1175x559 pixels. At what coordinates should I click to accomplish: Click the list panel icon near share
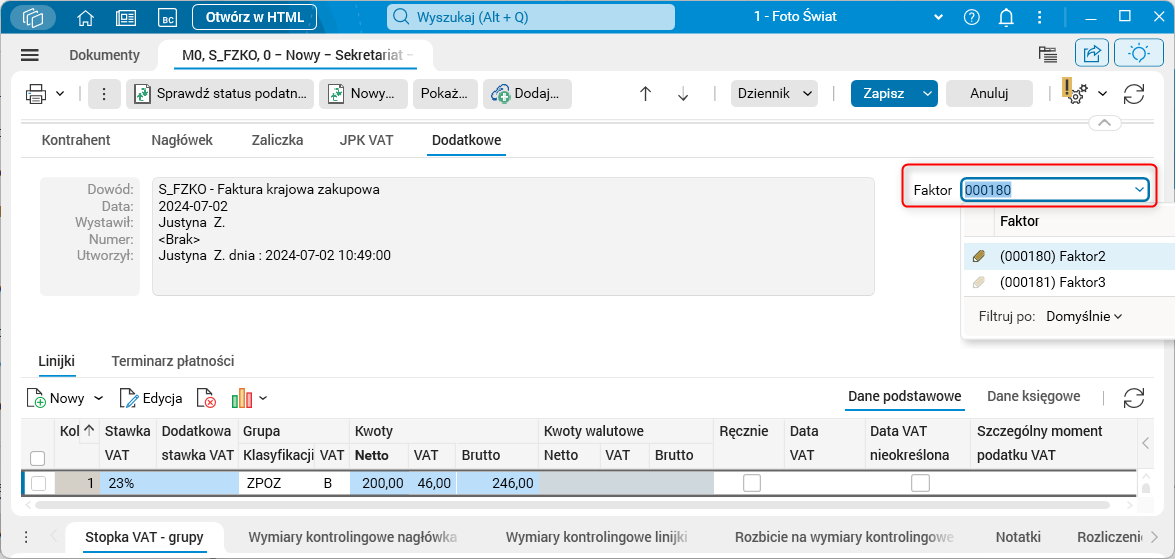tap(1047, 53)
